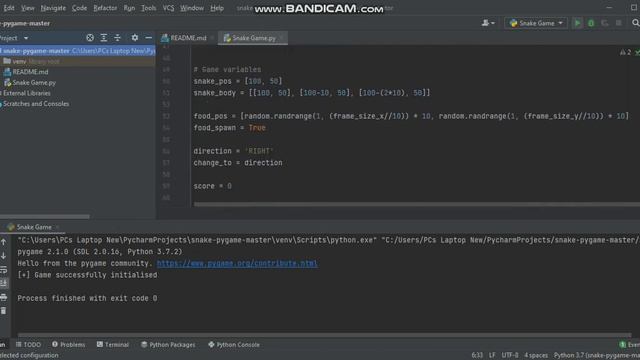Close the Snake Game.py tab

(282, 38)
